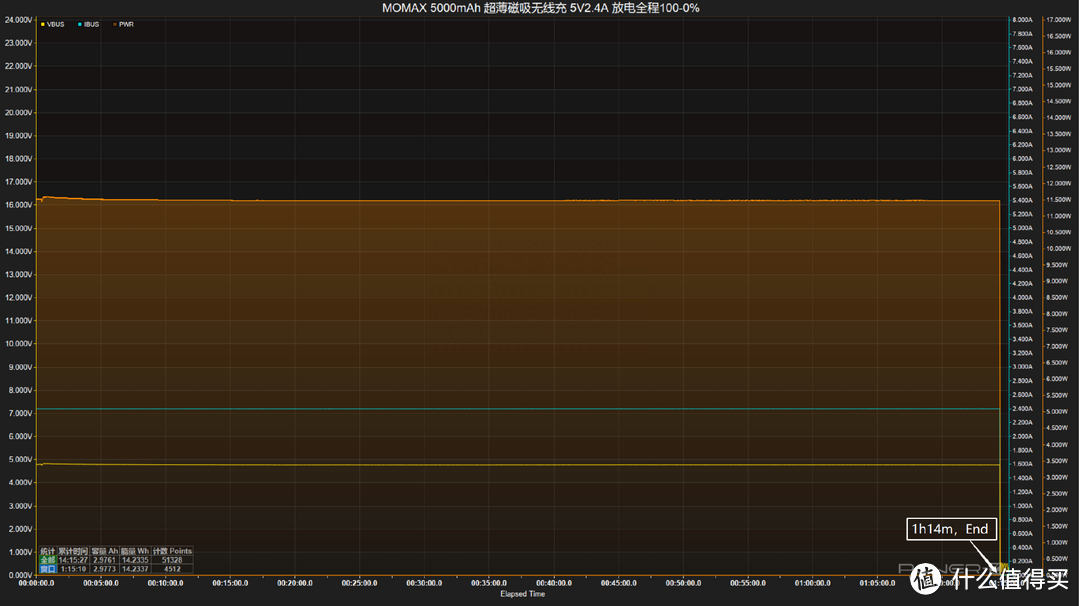The height and width of the screenshot is (606, 1080).
Task: Click the 5.000V voltage axis label
Action: [20, 459]
